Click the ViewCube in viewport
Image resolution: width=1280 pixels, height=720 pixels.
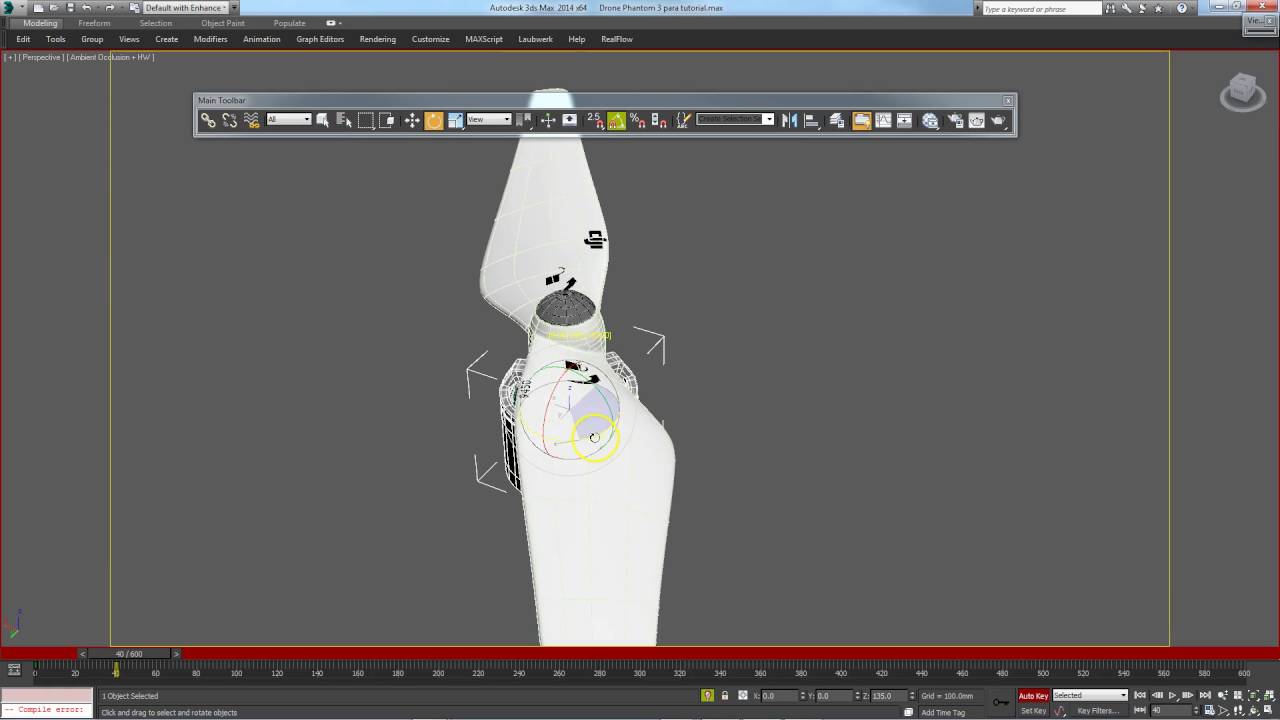1243,92
